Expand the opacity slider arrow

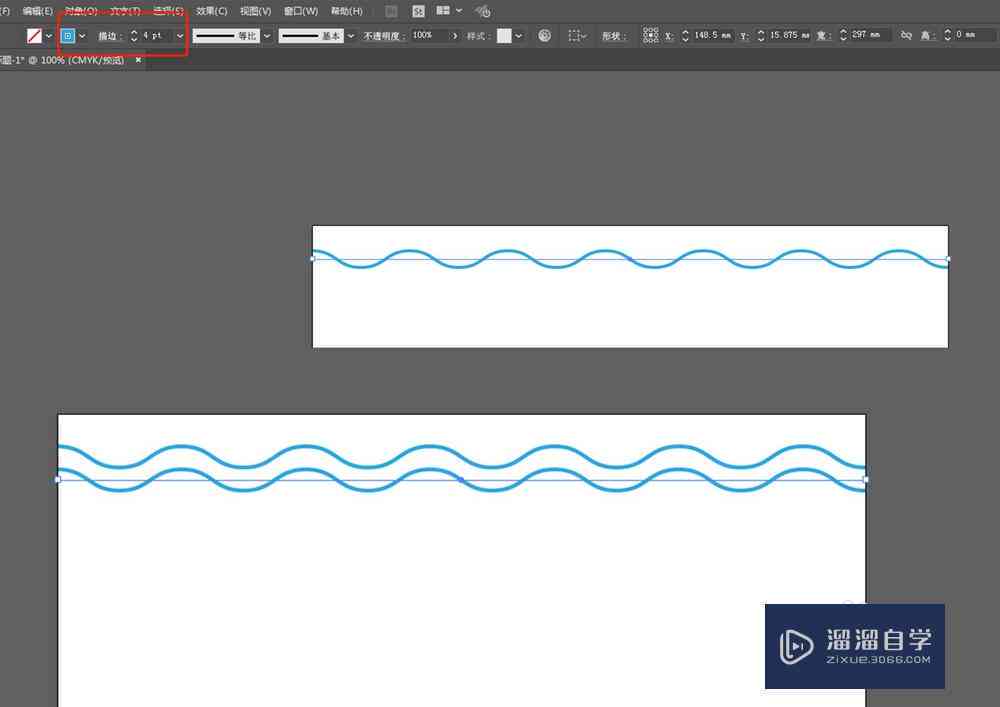tap(455, 36)
